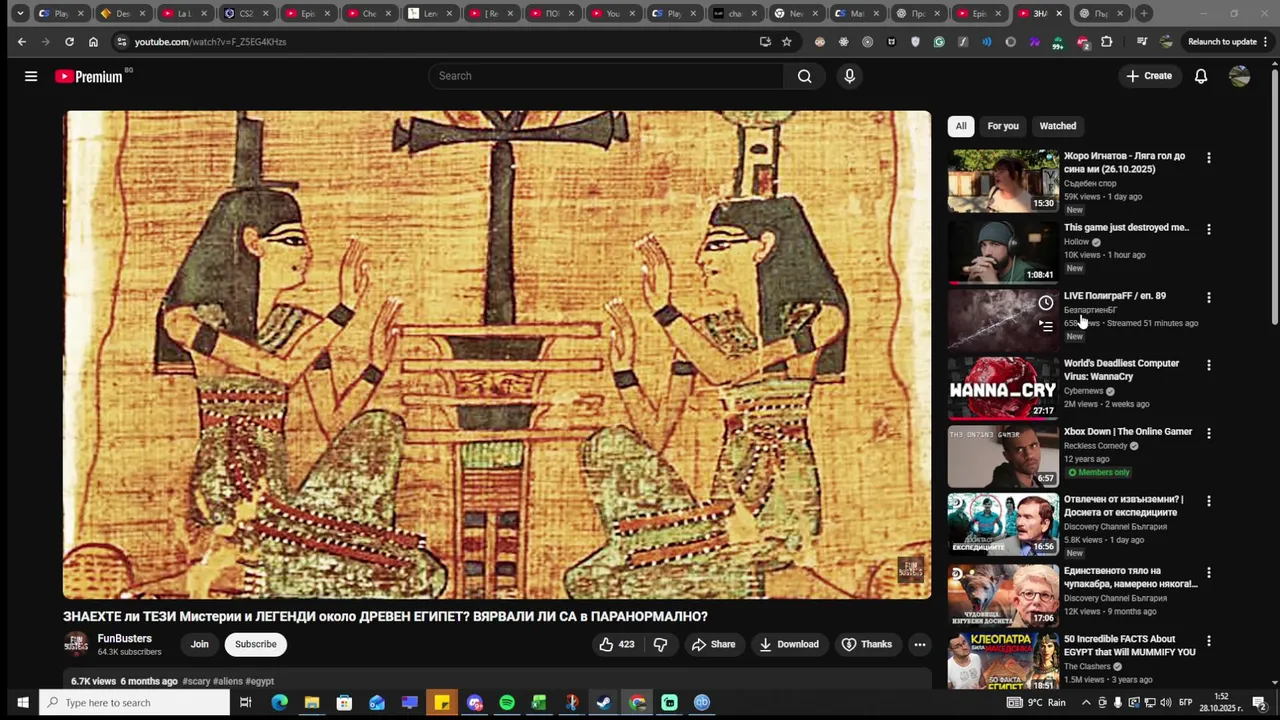Screen dimensions: 1280x720
Task: Open Spotify from the taskbar
Action: [507, 703]
